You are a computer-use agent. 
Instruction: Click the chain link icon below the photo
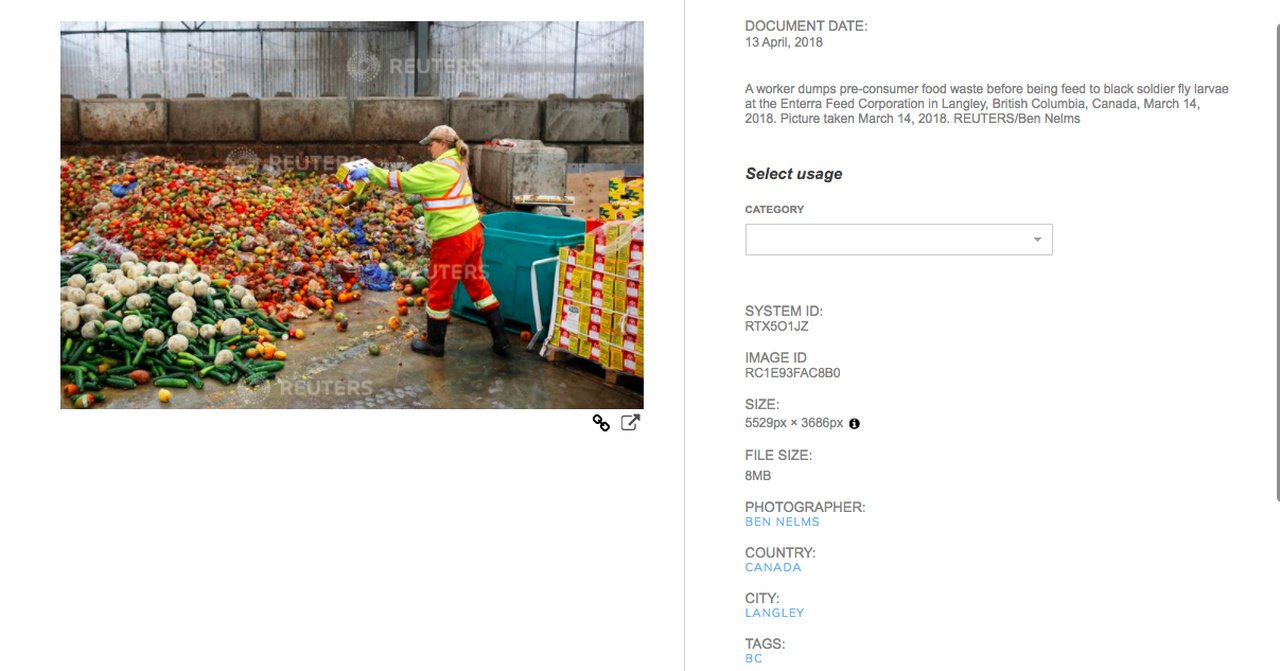(601, 423)
